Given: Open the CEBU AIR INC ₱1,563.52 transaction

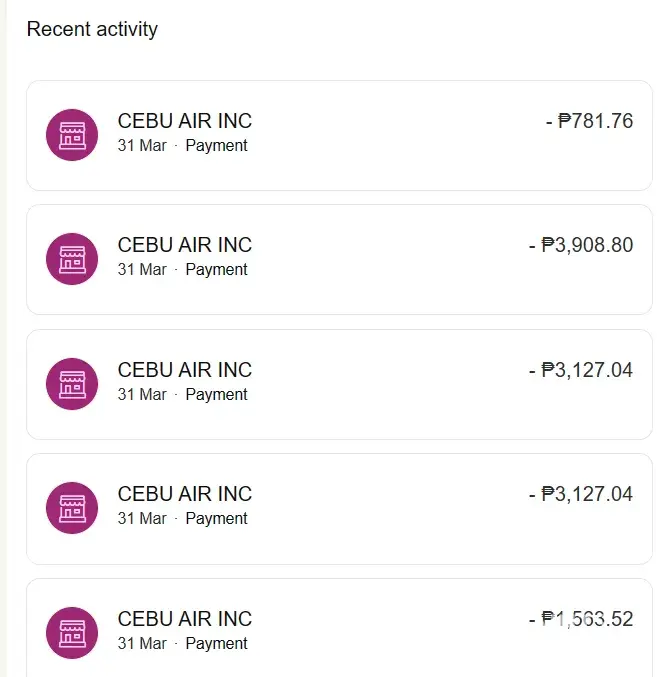Looking at the screenshot, I should click(185, 619).
